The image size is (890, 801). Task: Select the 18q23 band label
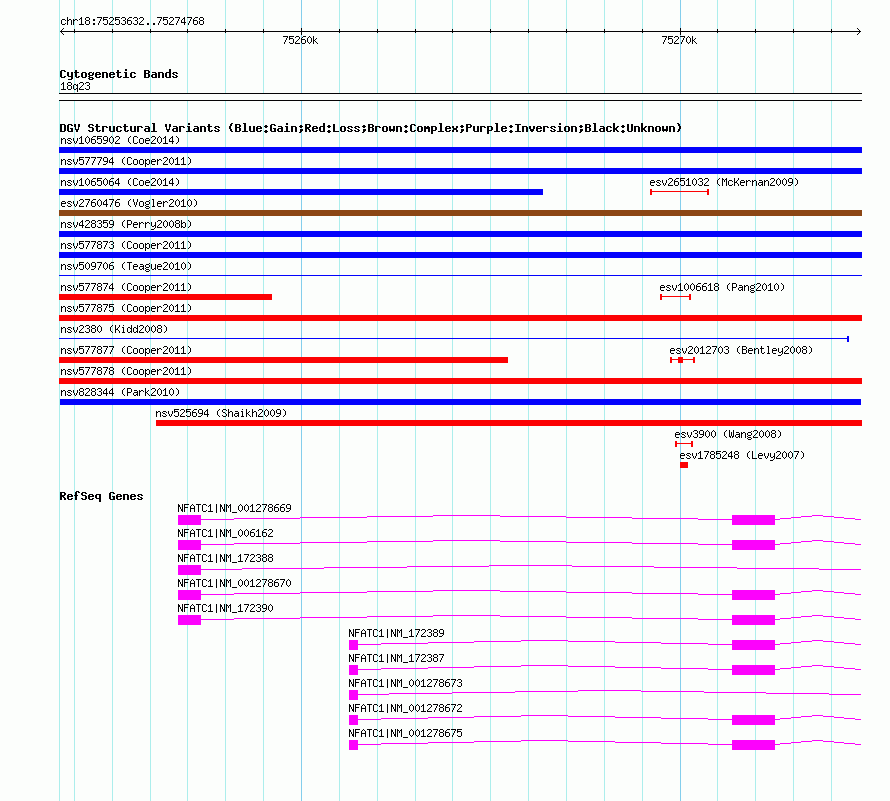pyautogui.click(x=75, y=86)
